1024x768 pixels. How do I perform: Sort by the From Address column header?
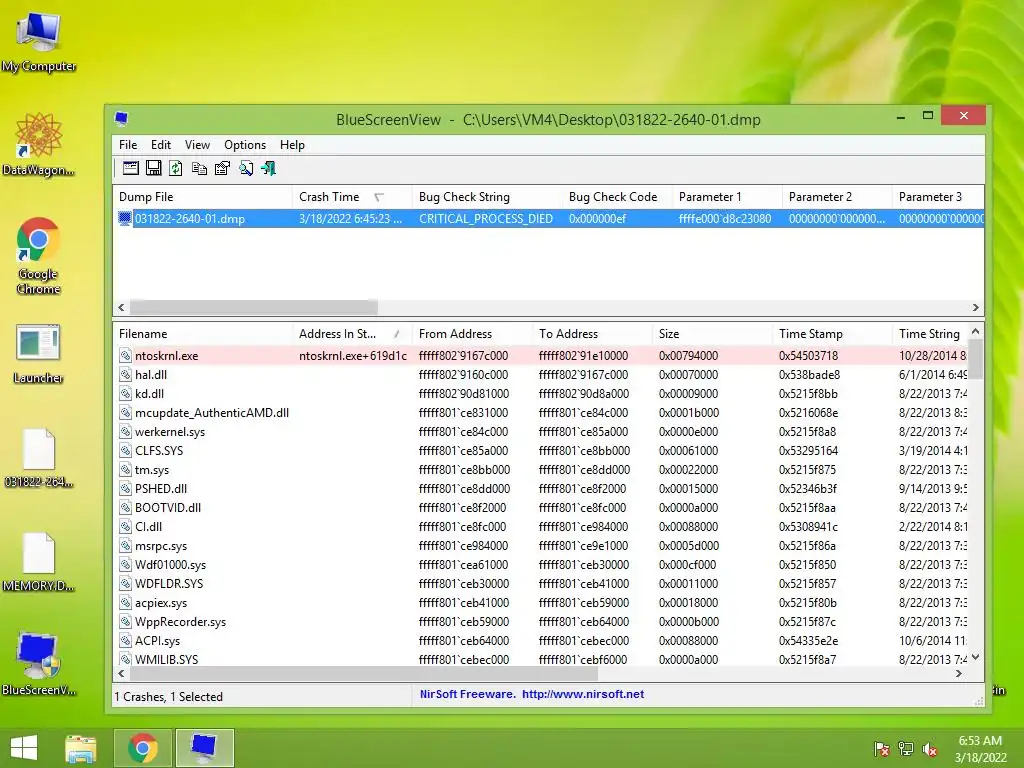(x=472, y=334)
